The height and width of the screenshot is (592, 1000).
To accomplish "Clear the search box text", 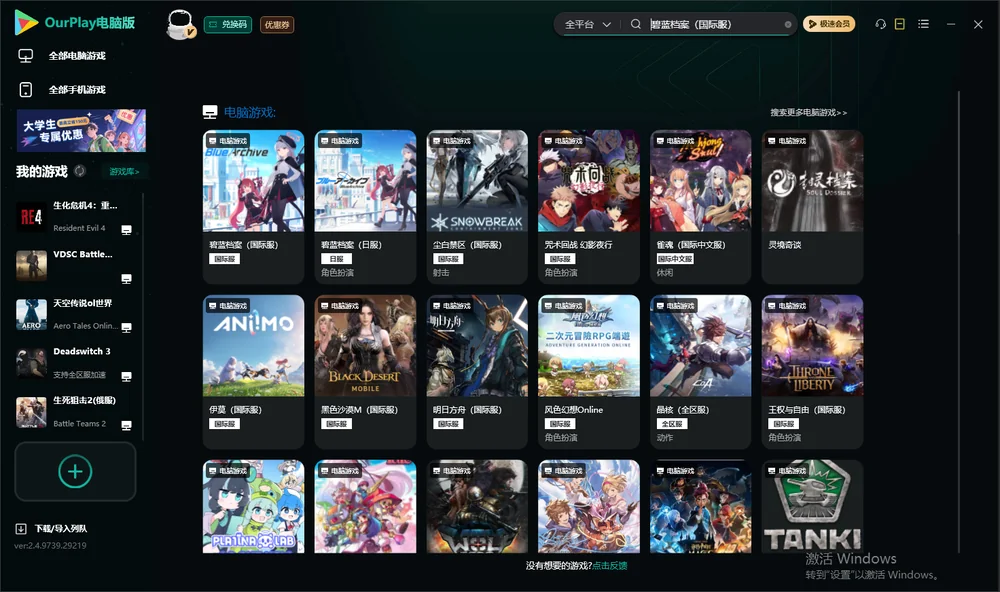I will 788,25.
